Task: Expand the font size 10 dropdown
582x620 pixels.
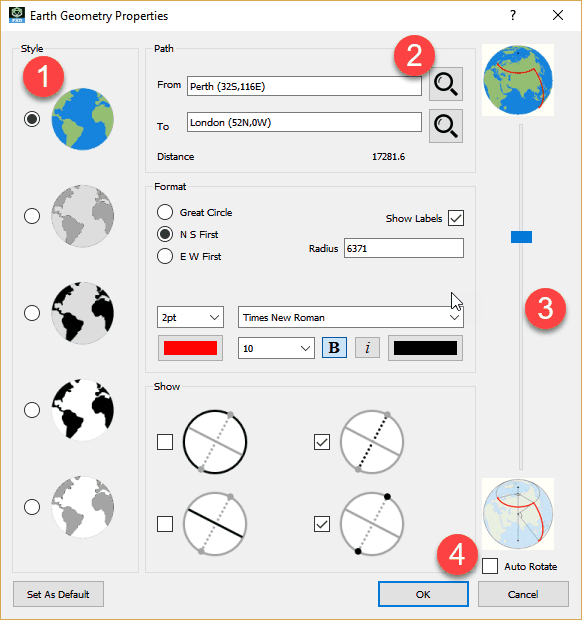Action: [276, 348]
